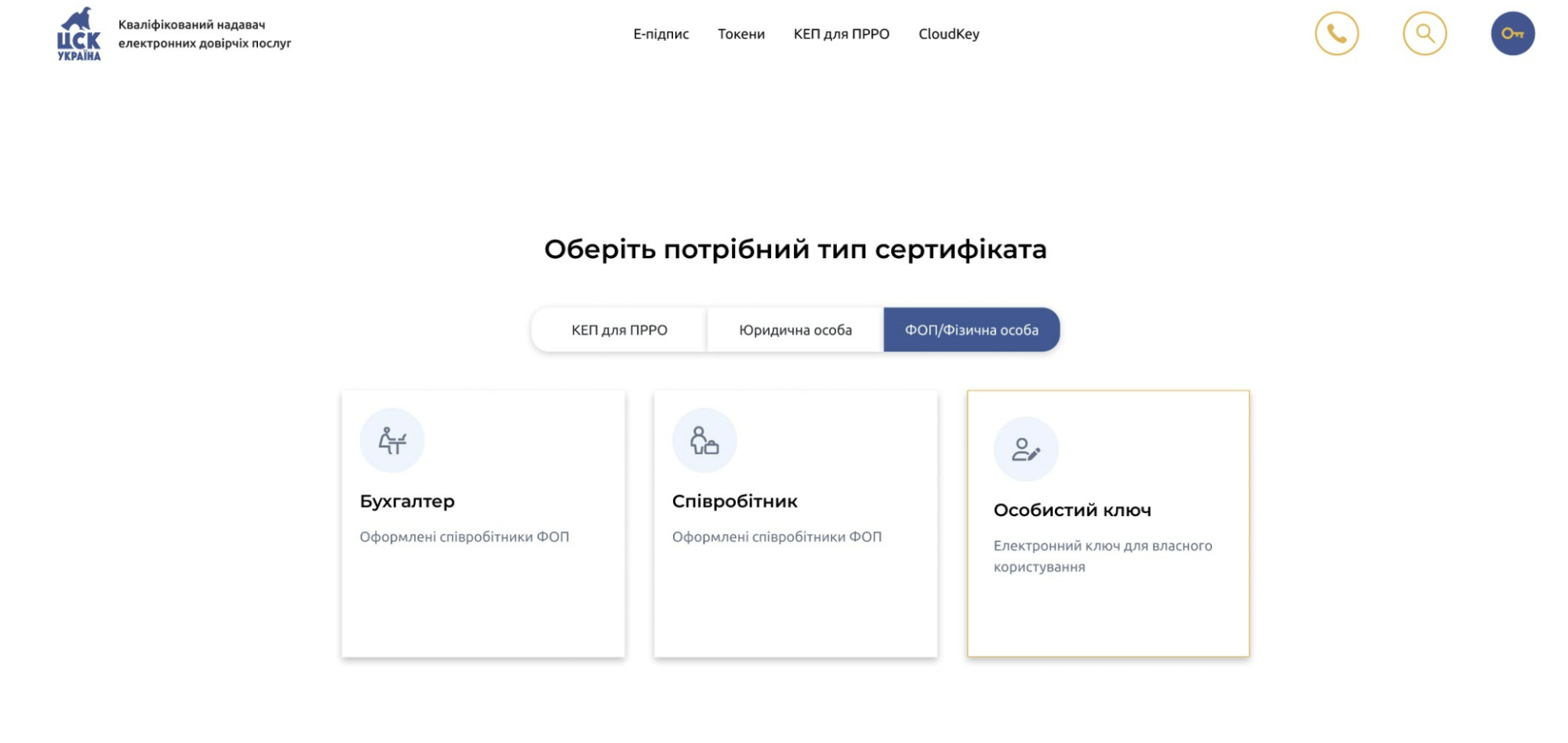Viewport: 1568px width, 743px height.
Task: Click the Кваліфікований надавач електронних довірчих послуг tagline
Action: click(x=204, y=35)
